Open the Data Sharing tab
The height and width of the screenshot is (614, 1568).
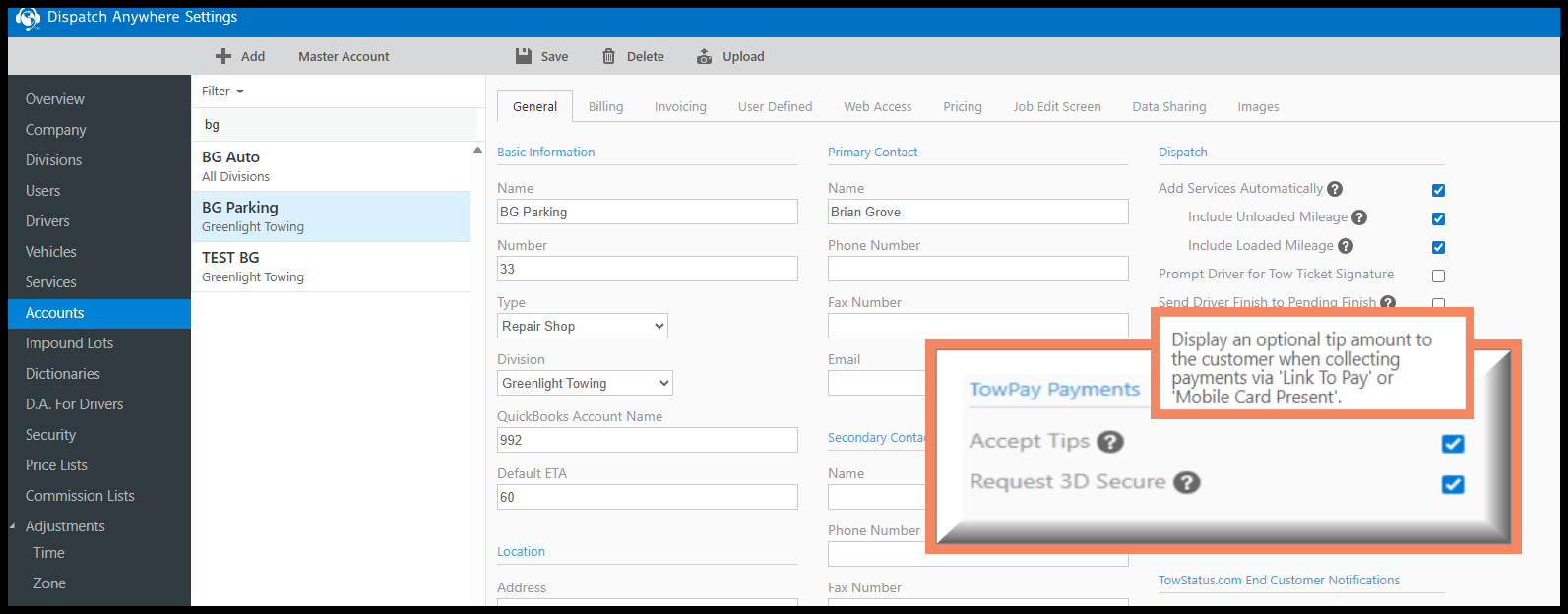tap(1168, 106)
